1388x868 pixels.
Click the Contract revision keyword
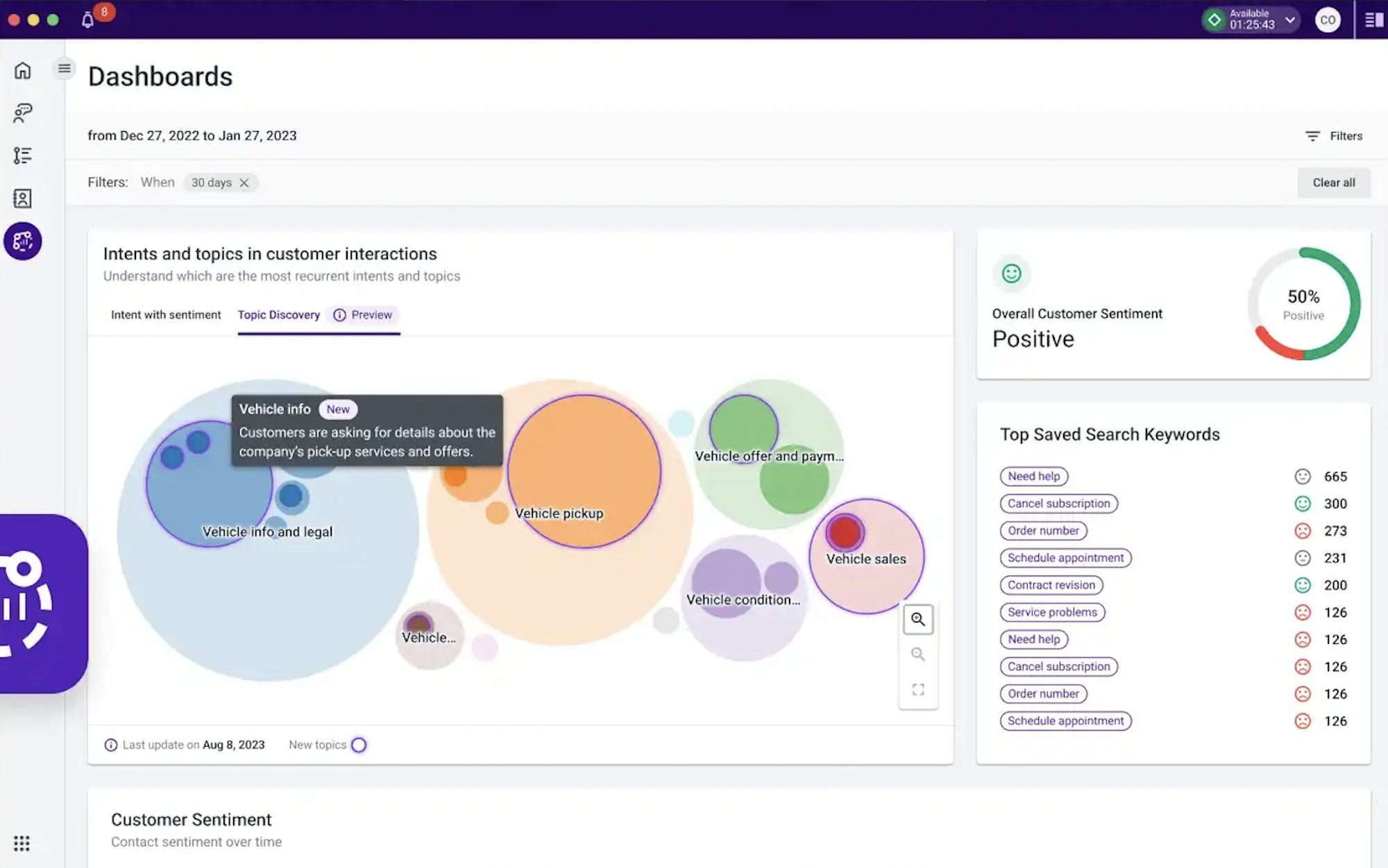[x=1051, y=584]
